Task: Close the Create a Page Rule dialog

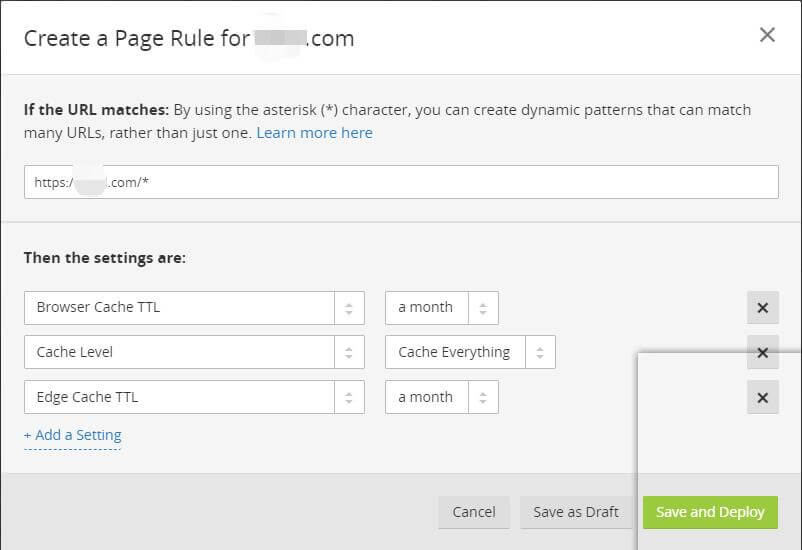Action: [x=767, y=35]
